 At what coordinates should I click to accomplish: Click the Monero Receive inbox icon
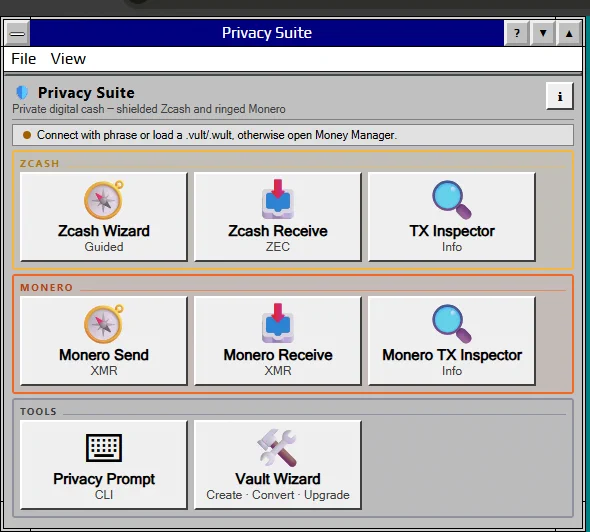point(278,323)
